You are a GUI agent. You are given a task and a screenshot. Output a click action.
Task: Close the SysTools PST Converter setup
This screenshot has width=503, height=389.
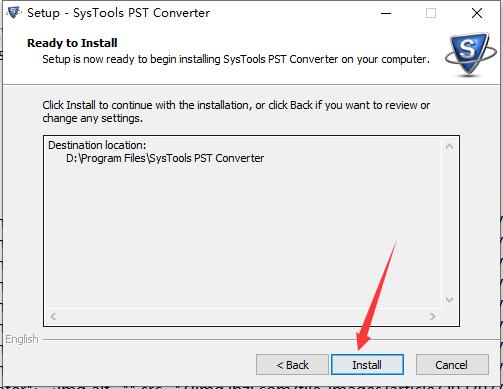(x=477, y=13)
